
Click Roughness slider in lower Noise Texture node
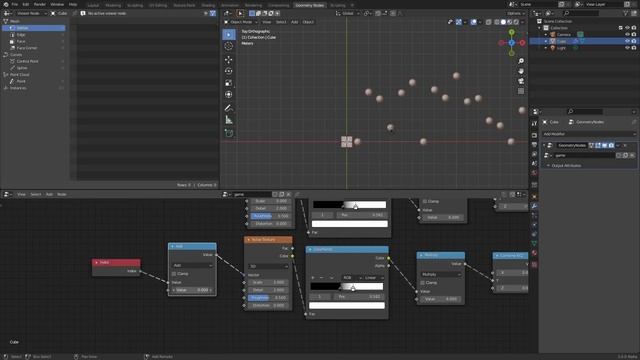coord(268,298)
